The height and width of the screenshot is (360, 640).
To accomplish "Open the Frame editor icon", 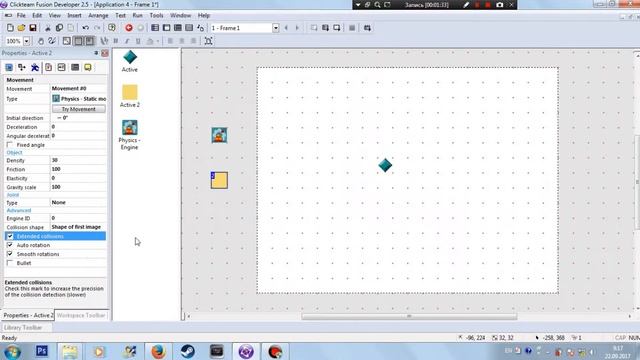I will click(167, 28).
